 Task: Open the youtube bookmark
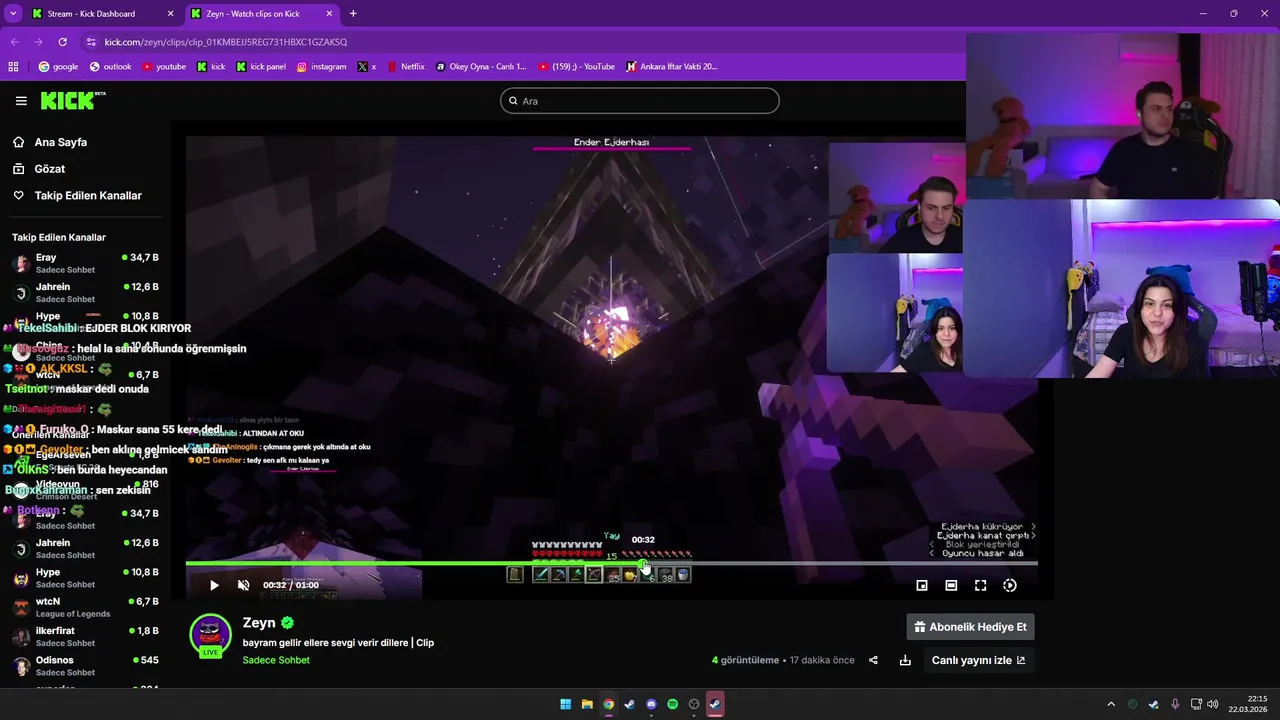click(x=164, y=67)
